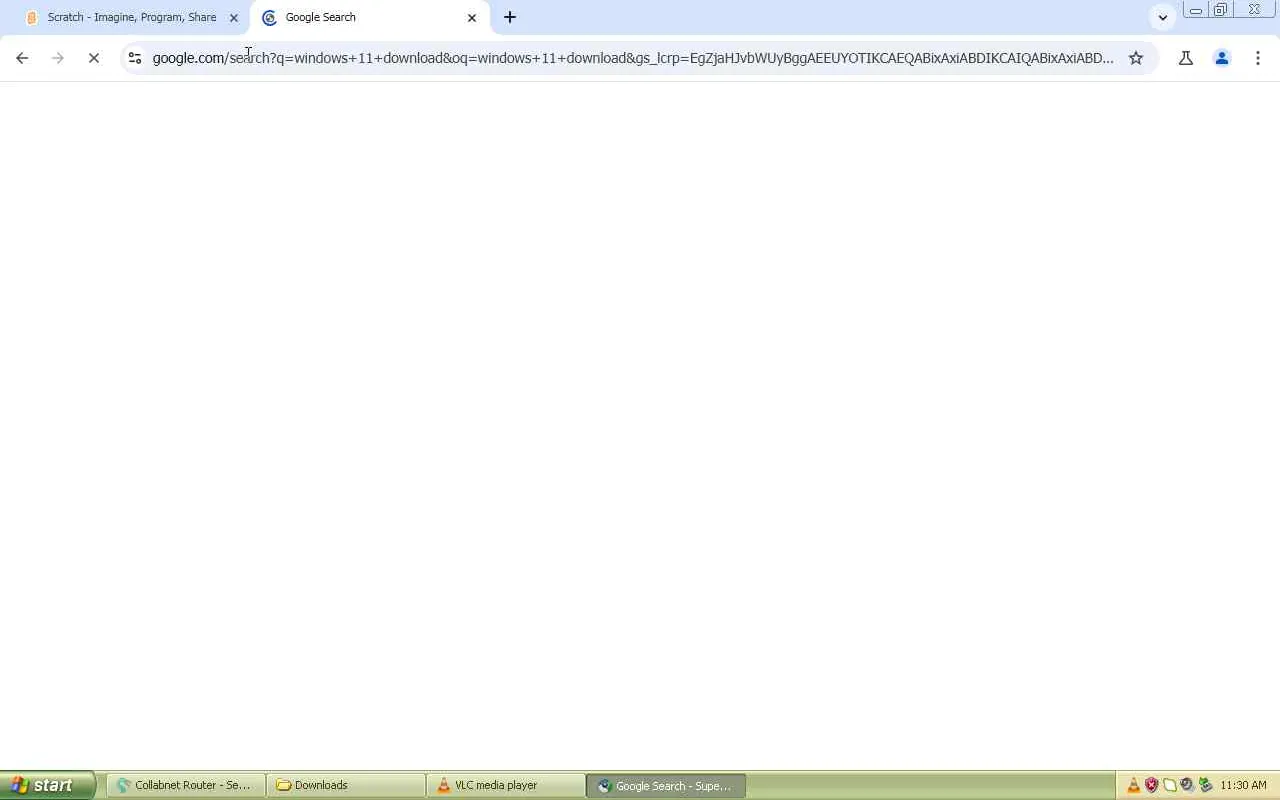1280x800 pixels.
Task: Click the 11:30 AM system clock
Action: [1243, 785]
